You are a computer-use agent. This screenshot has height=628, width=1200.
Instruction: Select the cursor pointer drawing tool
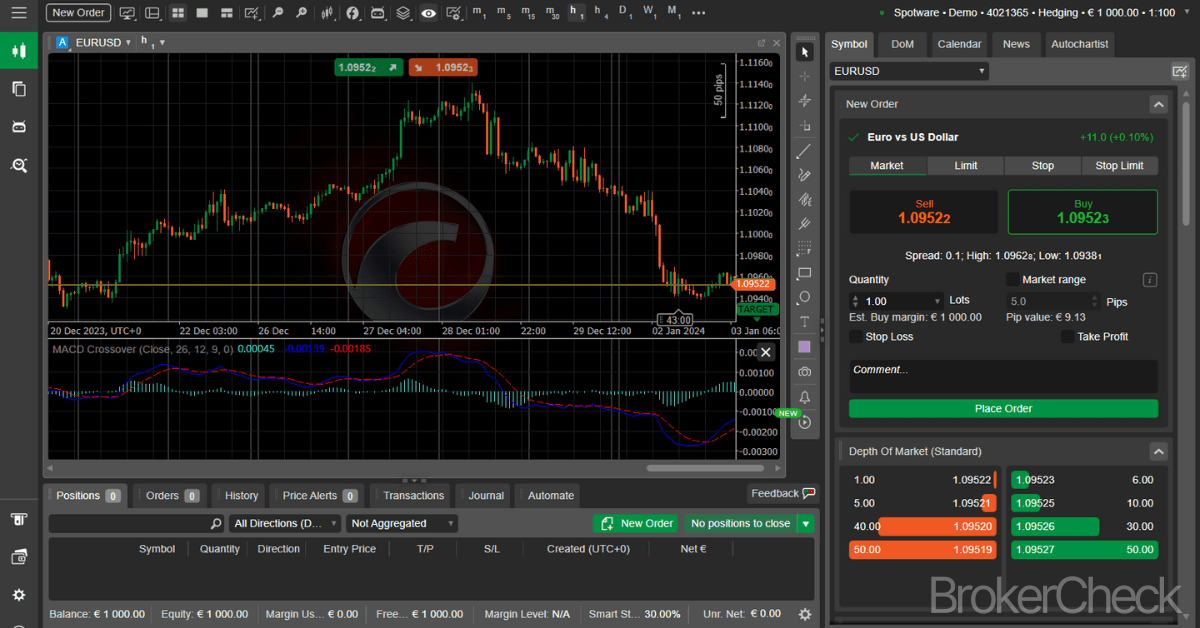(805, 52)
